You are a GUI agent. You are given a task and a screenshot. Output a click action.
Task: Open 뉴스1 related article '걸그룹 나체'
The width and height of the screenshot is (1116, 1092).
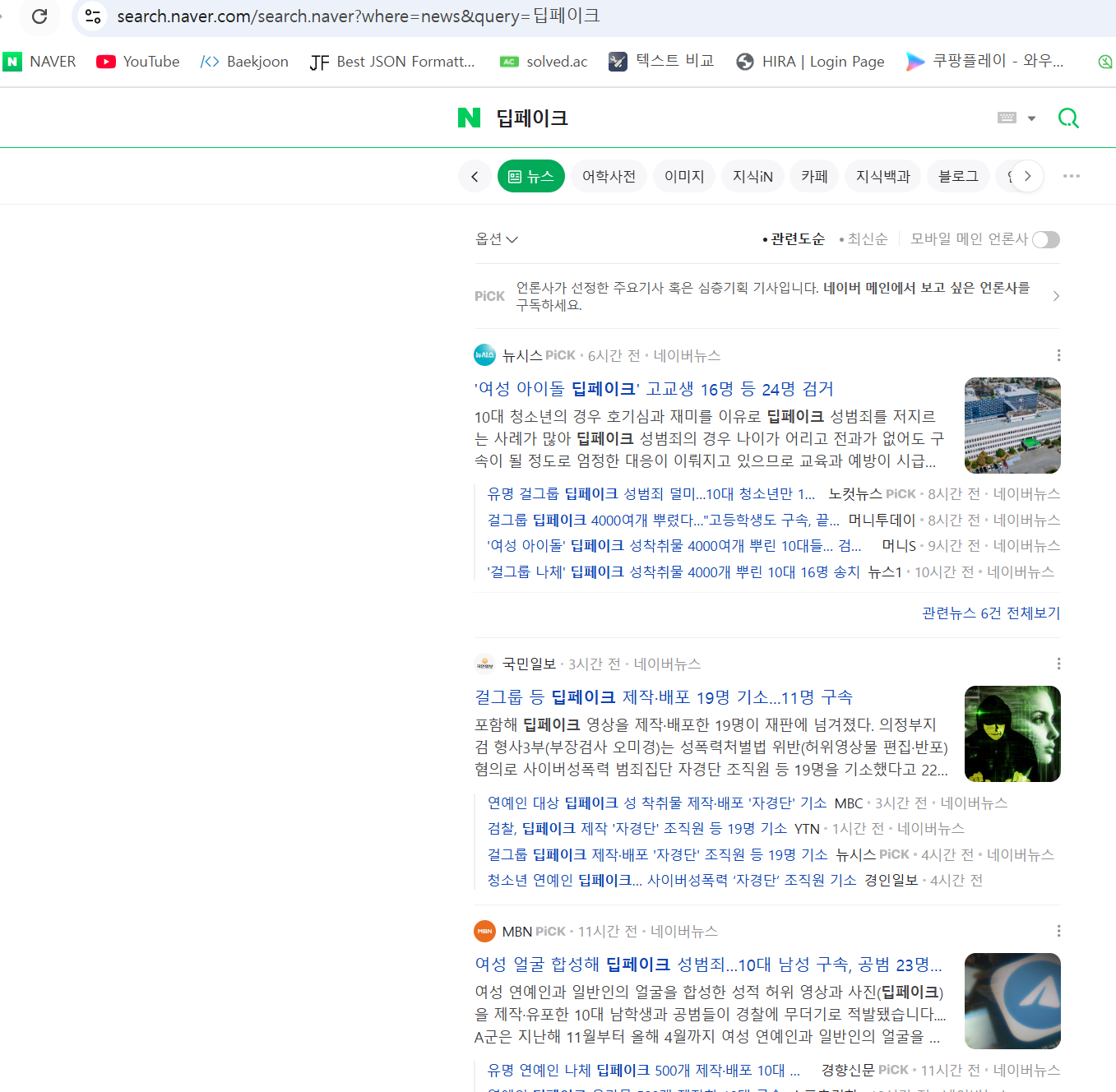pyautogui.click(x=674, y=572)
